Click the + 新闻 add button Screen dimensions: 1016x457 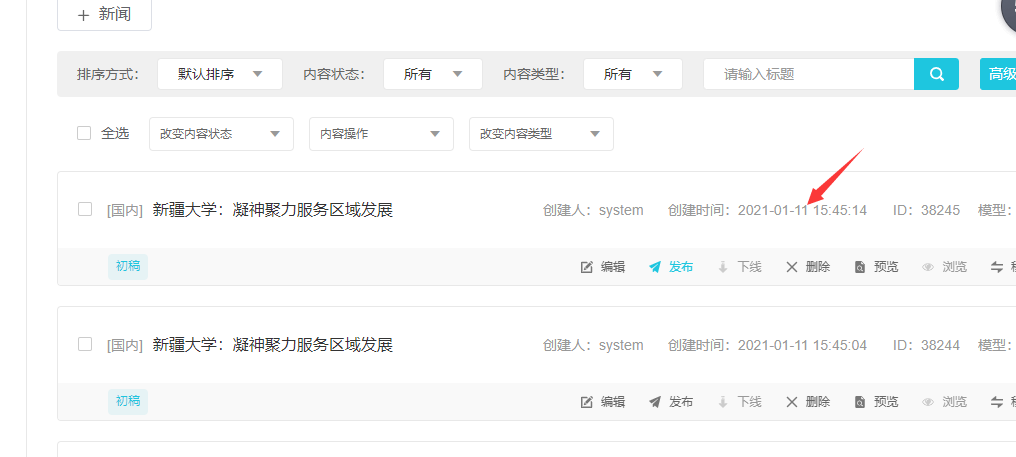tap(104, 15)
